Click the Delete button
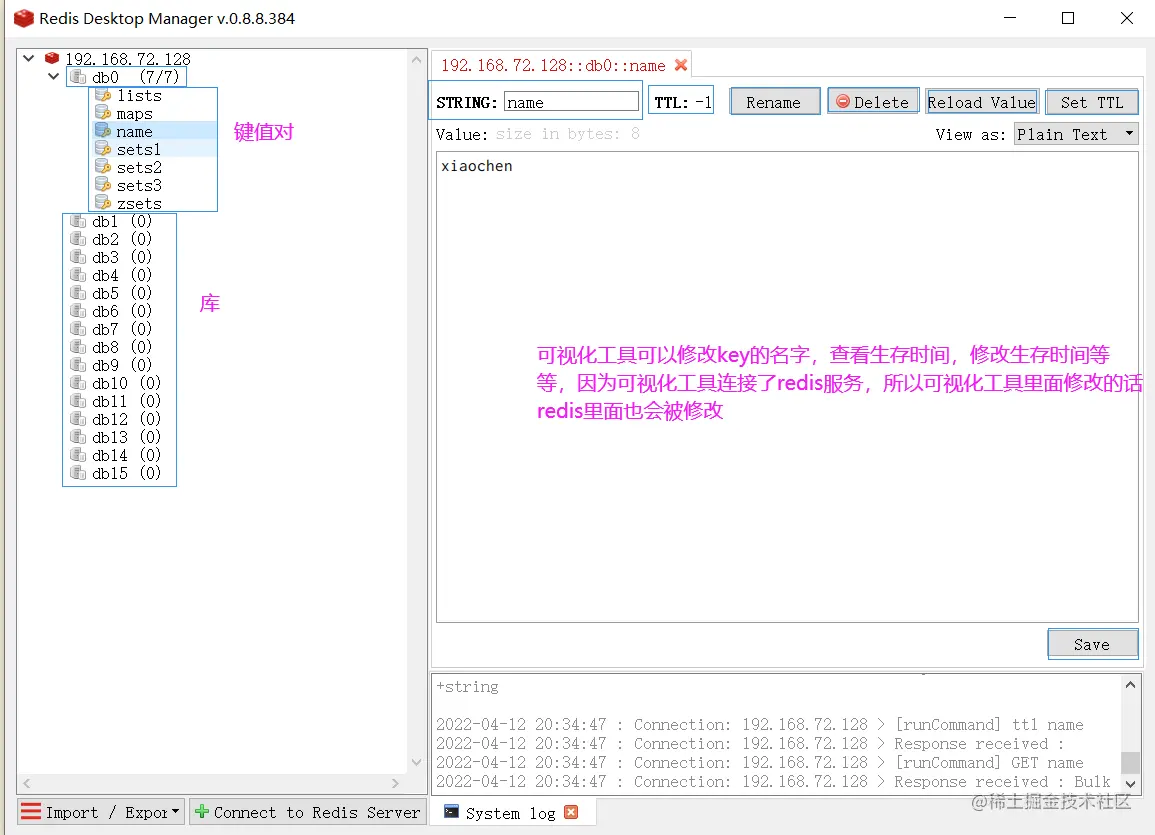 pyautogui.click(x=873, y=102)
